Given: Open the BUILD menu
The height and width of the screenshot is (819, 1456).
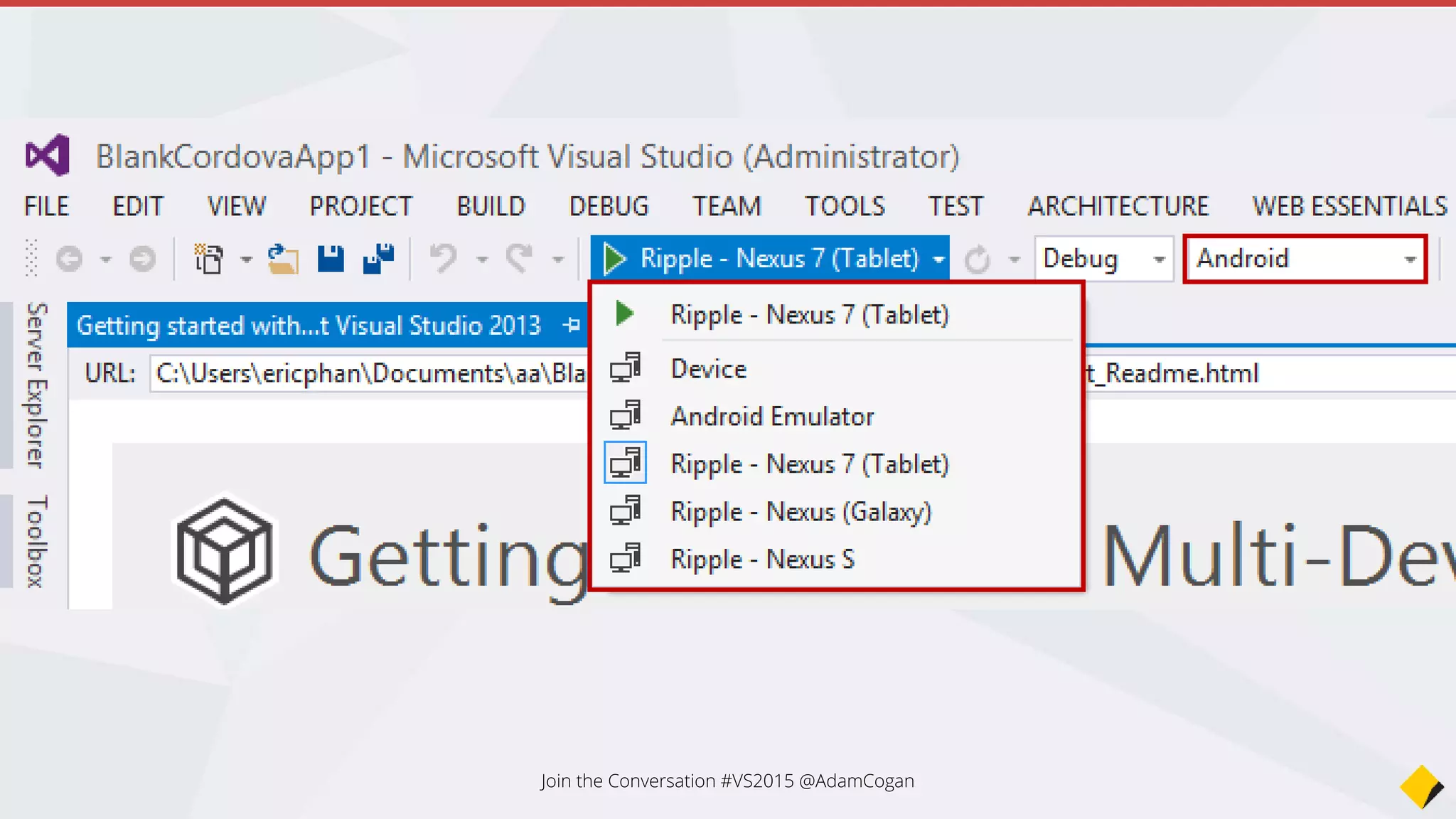Looking at the screenshot, I should click(491, 206).
